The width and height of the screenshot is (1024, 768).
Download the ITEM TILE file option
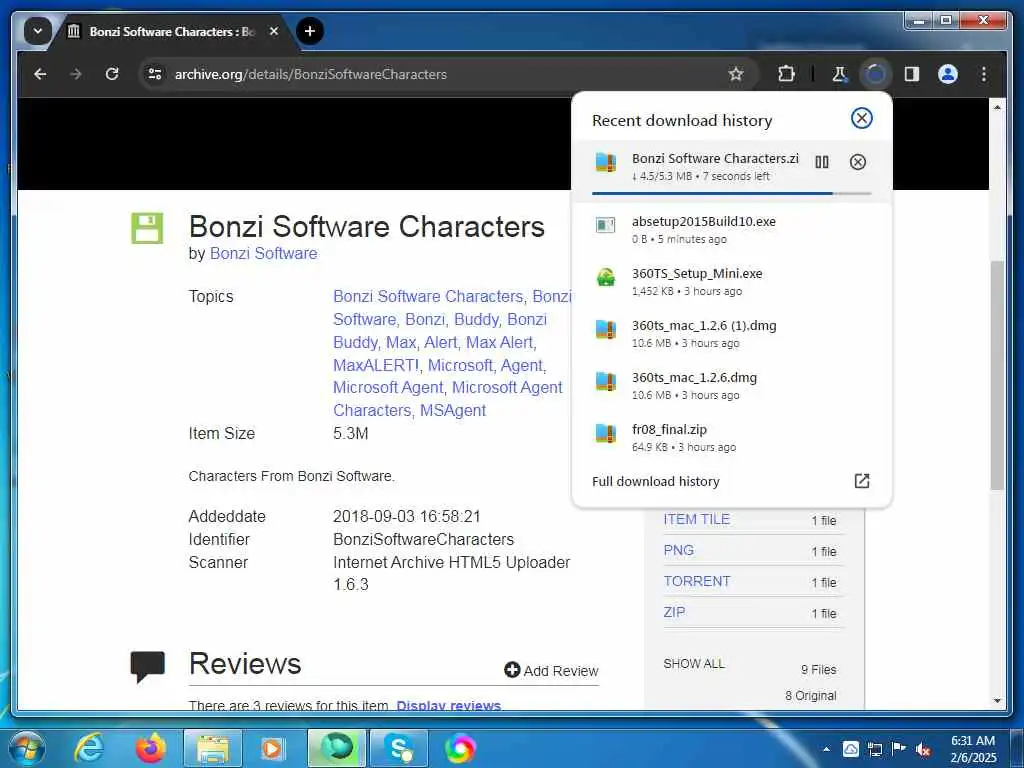click(x=696, y=519)
